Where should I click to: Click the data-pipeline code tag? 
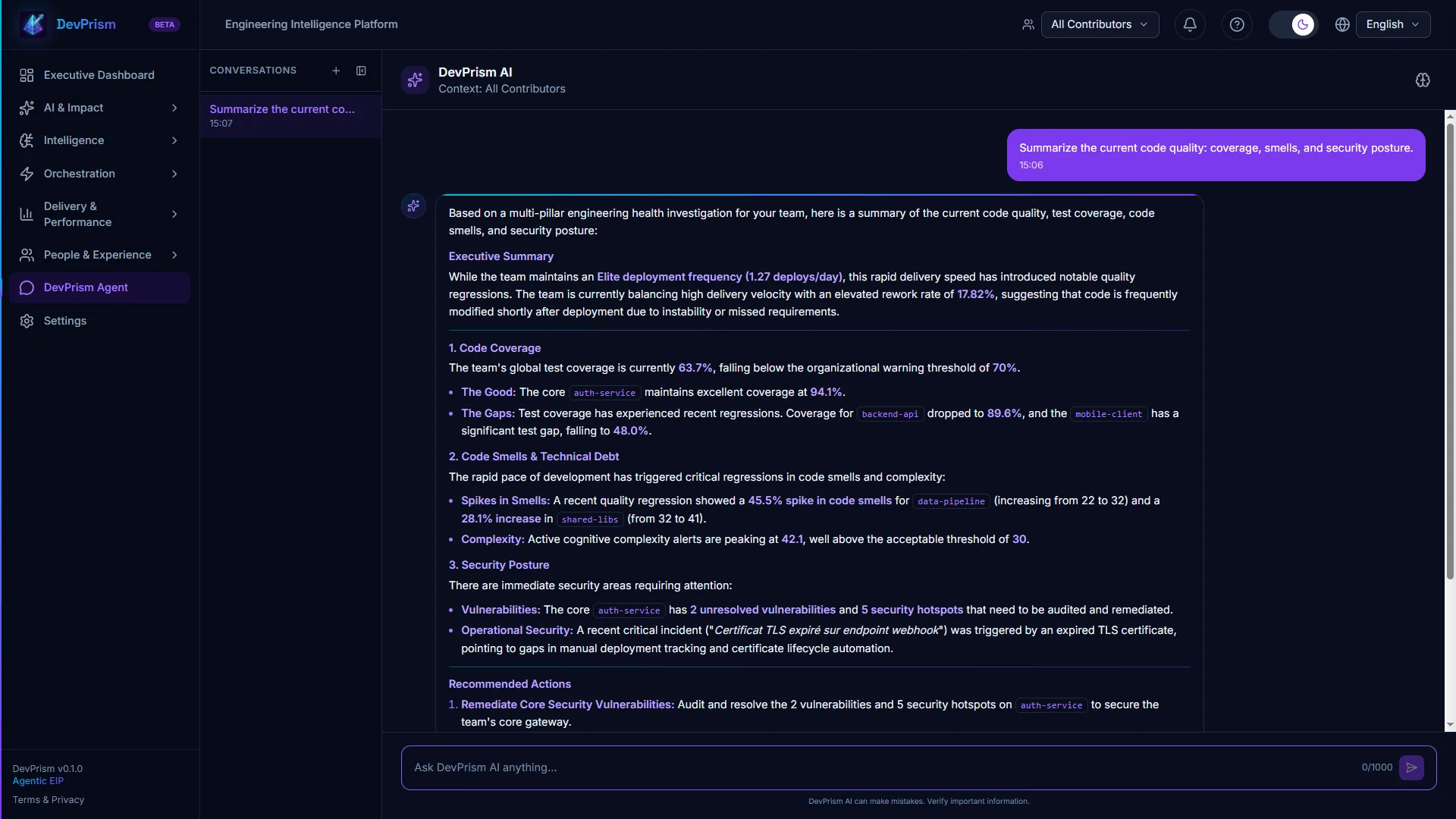(951, 501)
